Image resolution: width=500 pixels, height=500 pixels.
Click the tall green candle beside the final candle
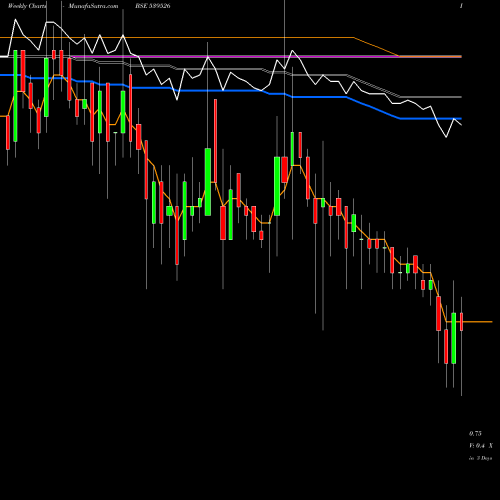click(x=454, y=338)
